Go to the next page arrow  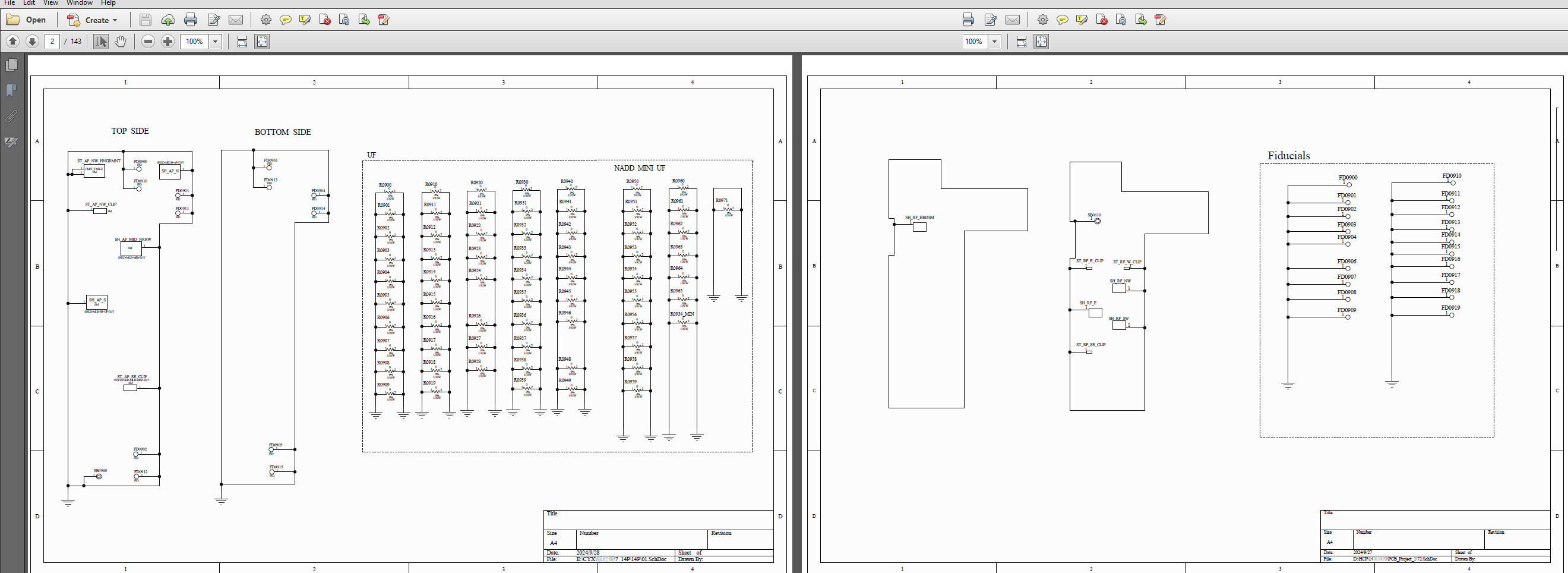[32, 42]
